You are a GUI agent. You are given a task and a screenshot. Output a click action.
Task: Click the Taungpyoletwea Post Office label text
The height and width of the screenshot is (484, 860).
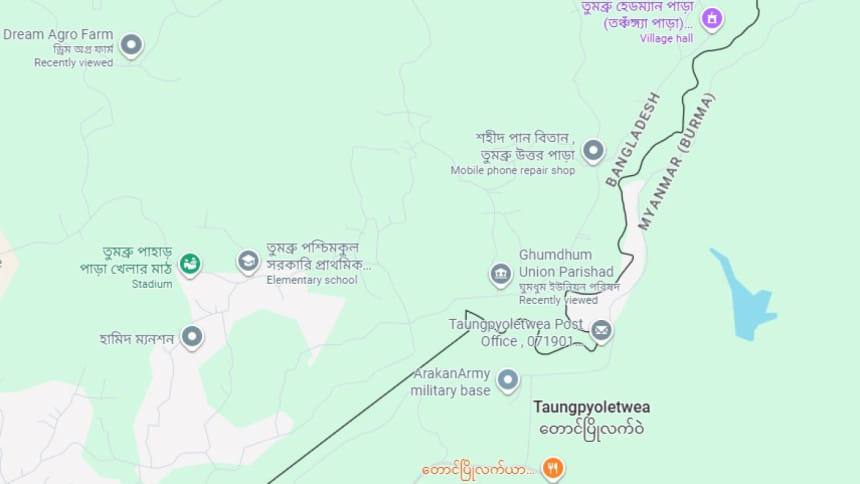(516, 333)
